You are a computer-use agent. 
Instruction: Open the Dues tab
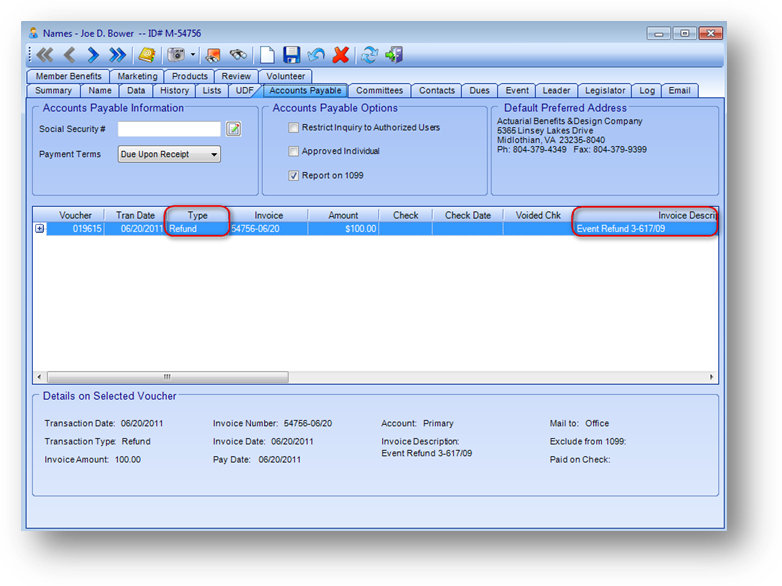[x=479, y=91]
